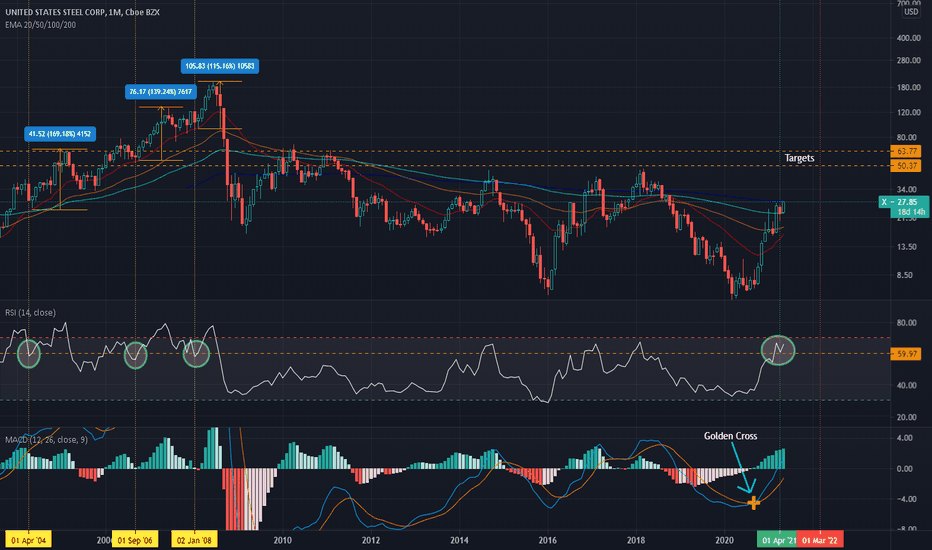Click the 8.50 price axis label
Image resolution: width=932 pixels, height=550 pixels.
click(904, 275)
